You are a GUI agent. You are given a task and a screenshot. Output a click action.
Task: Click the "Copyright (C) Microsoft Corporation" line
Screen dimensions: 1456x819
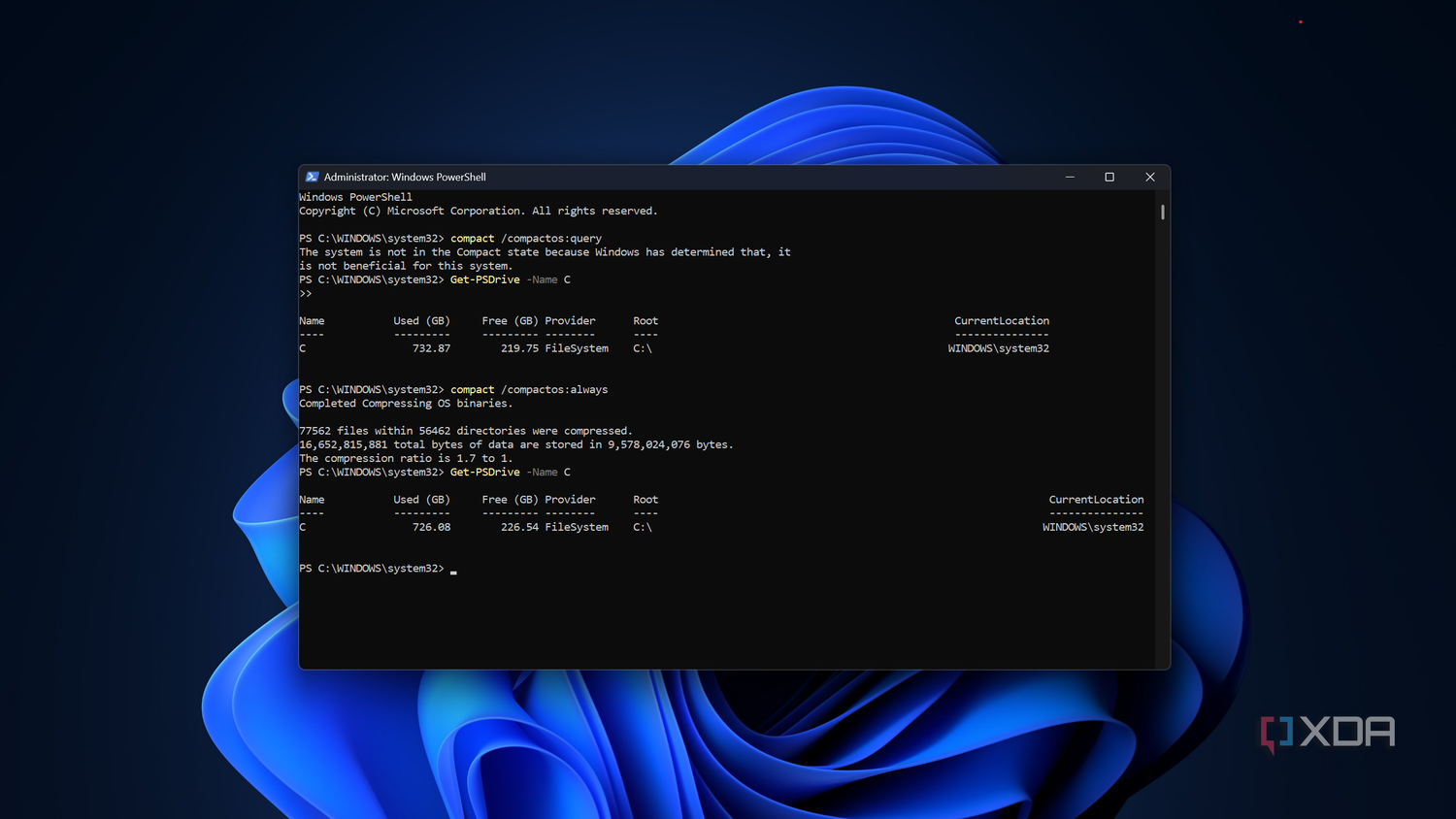(478, 211)
